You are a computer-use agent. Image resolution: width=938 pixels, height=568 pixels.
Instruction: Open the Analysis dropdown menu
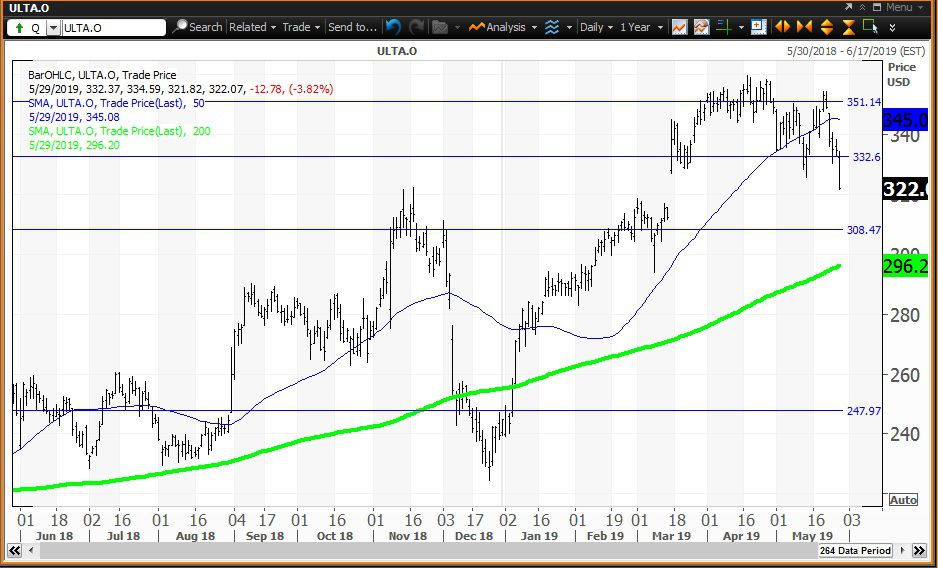point(503,27)
